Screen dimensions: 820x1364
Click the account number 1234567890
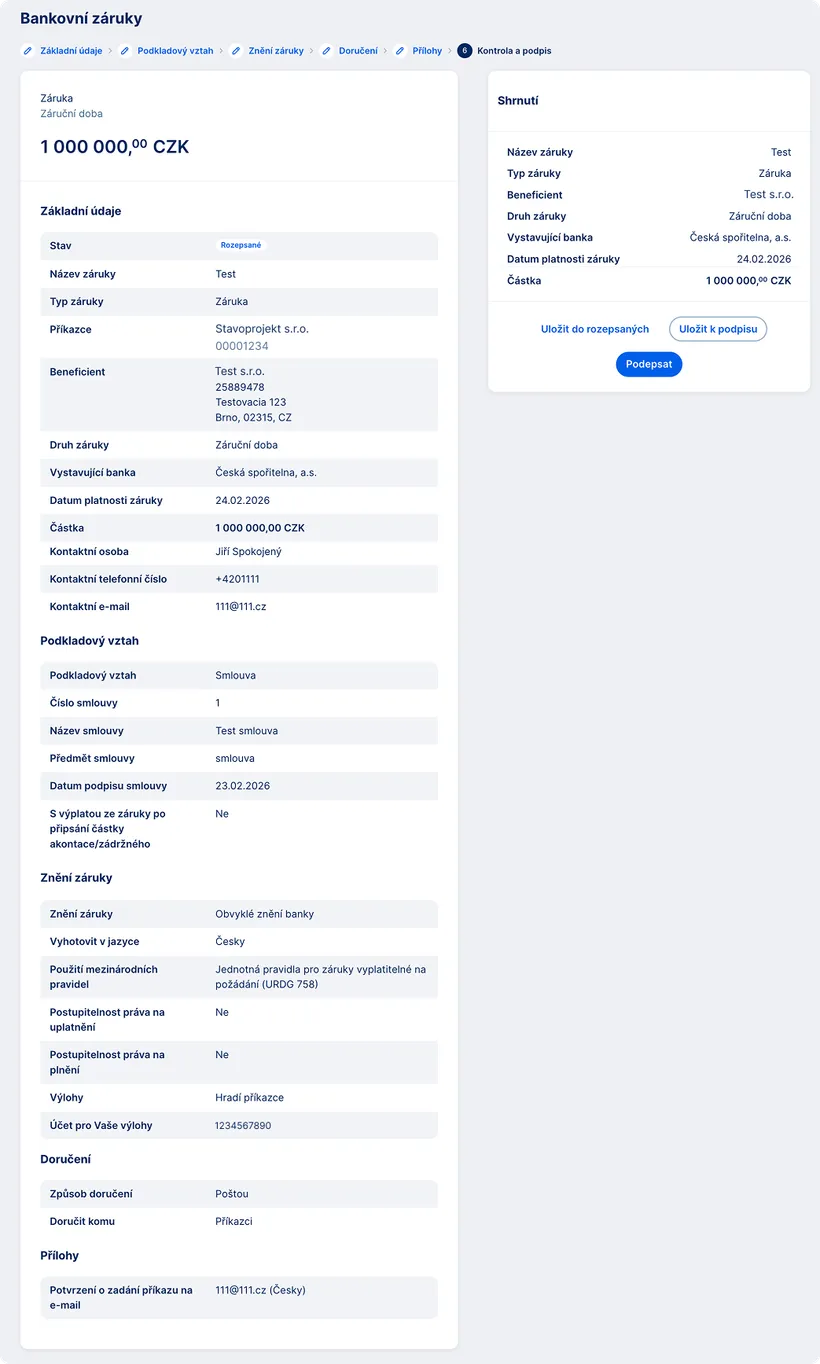click(243, 1126)
